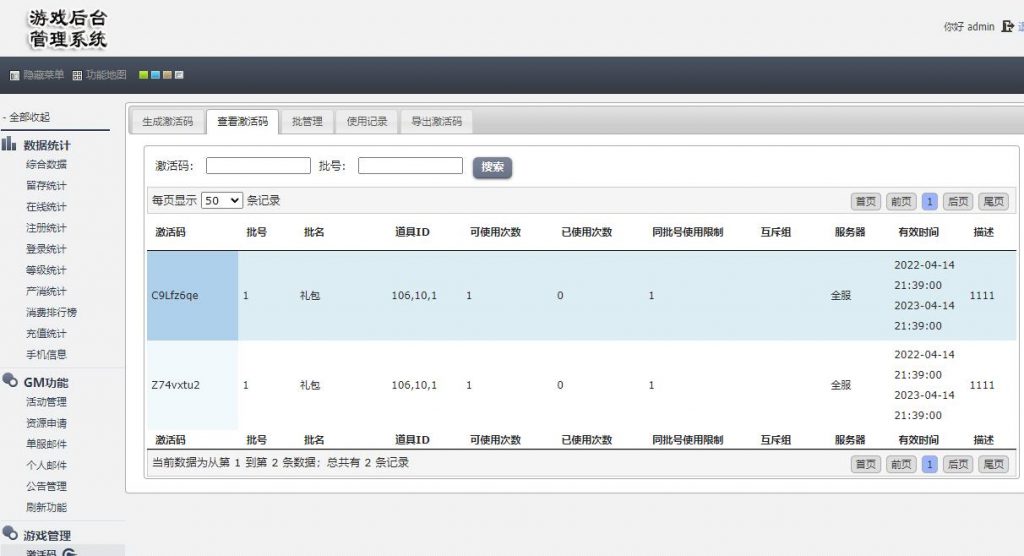Open 资源申请 in the sidebar
Image resolution: width=1024 pixels, height=556 pixels.
point(46,423)
